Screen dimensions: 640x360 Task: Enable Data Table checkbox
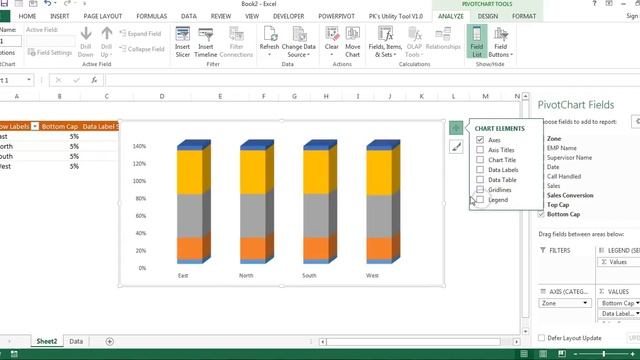[480, 180]
